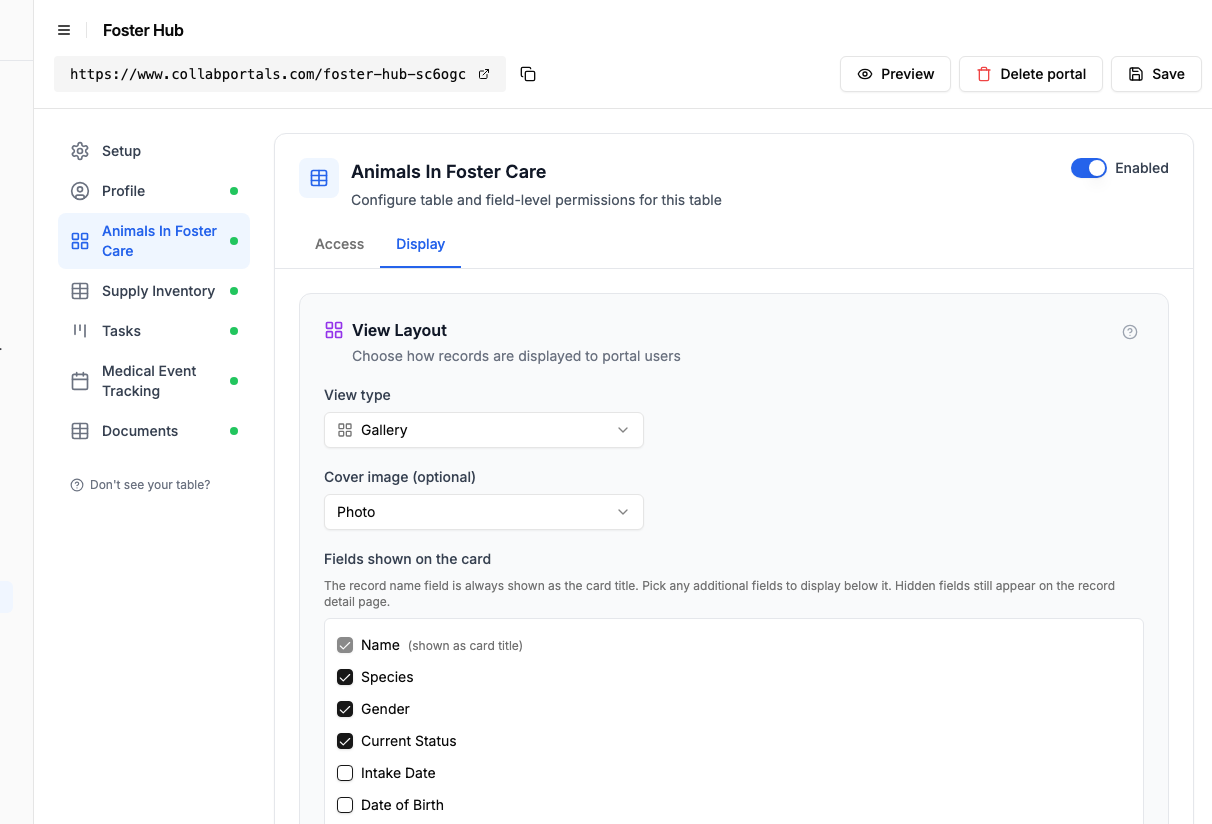The height and width of the screenshot is (824, 1212).
Task: Click the Cover image (optional) label
Action: point(400,477)
